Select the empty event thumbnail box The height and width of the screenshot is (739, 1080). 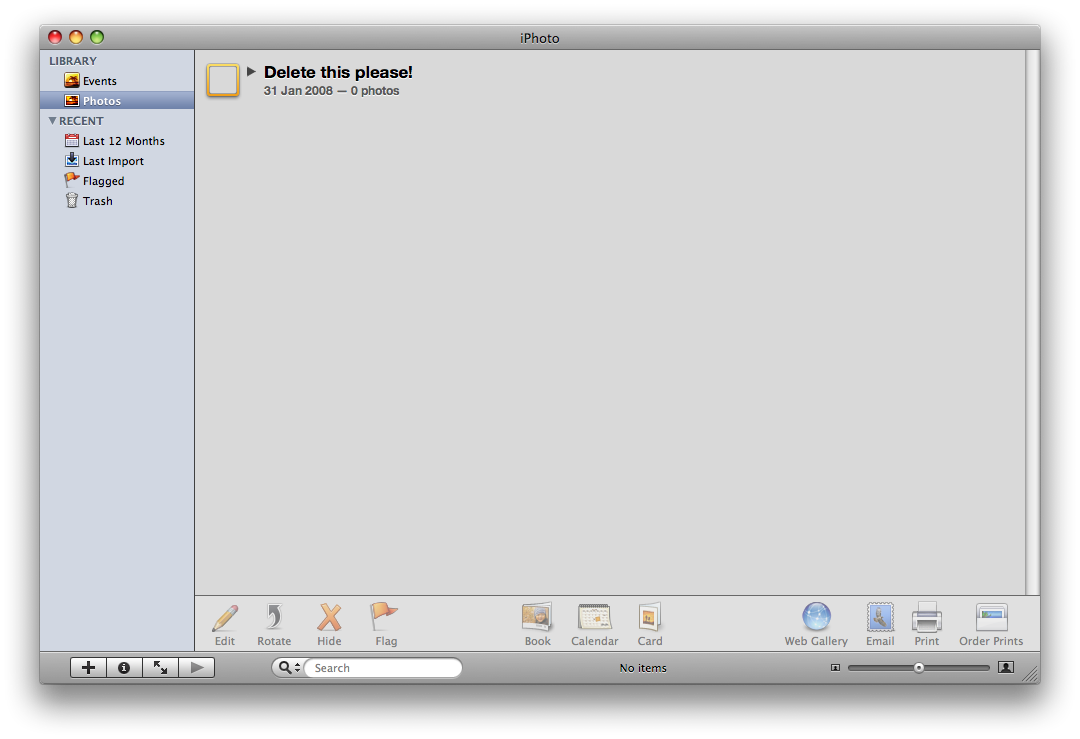222,80
